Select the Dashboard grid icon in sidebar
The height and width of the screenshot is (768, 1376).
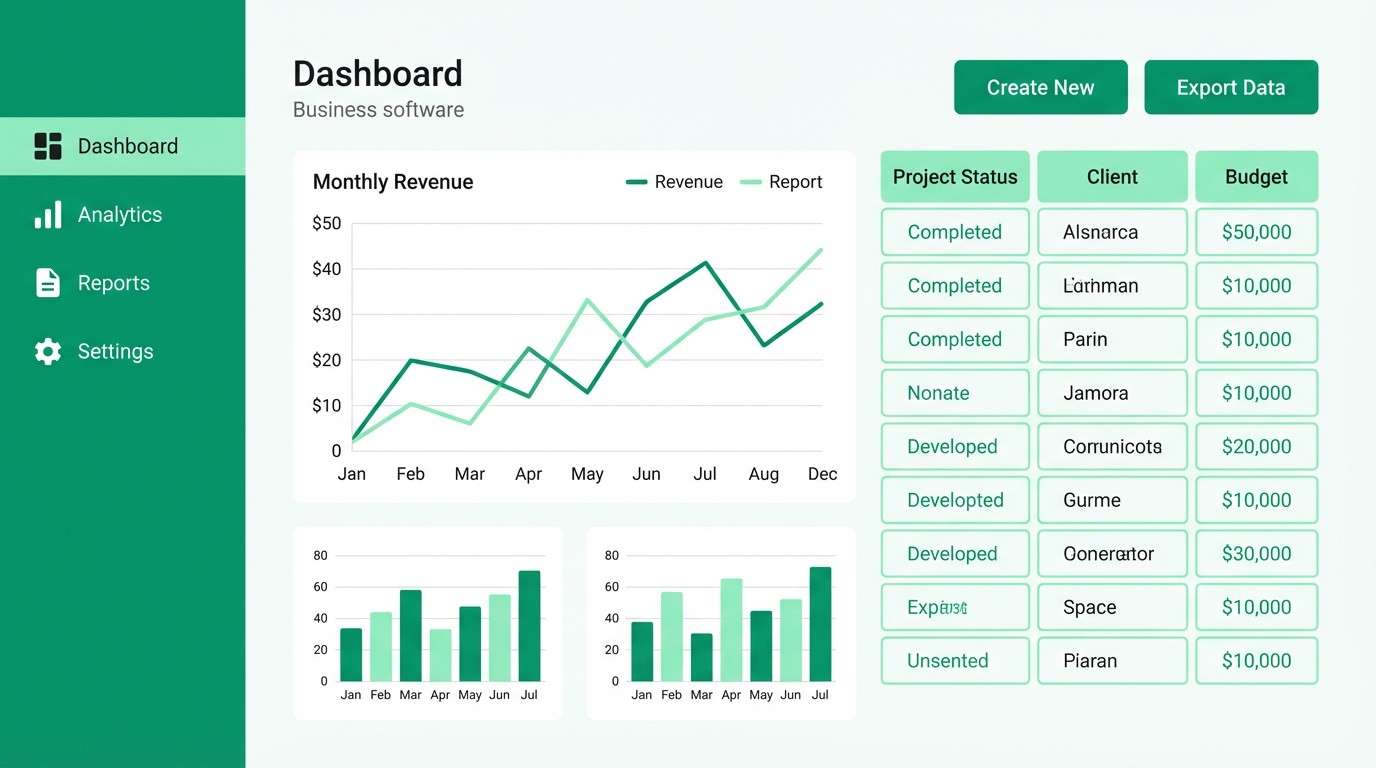[47, 145]
